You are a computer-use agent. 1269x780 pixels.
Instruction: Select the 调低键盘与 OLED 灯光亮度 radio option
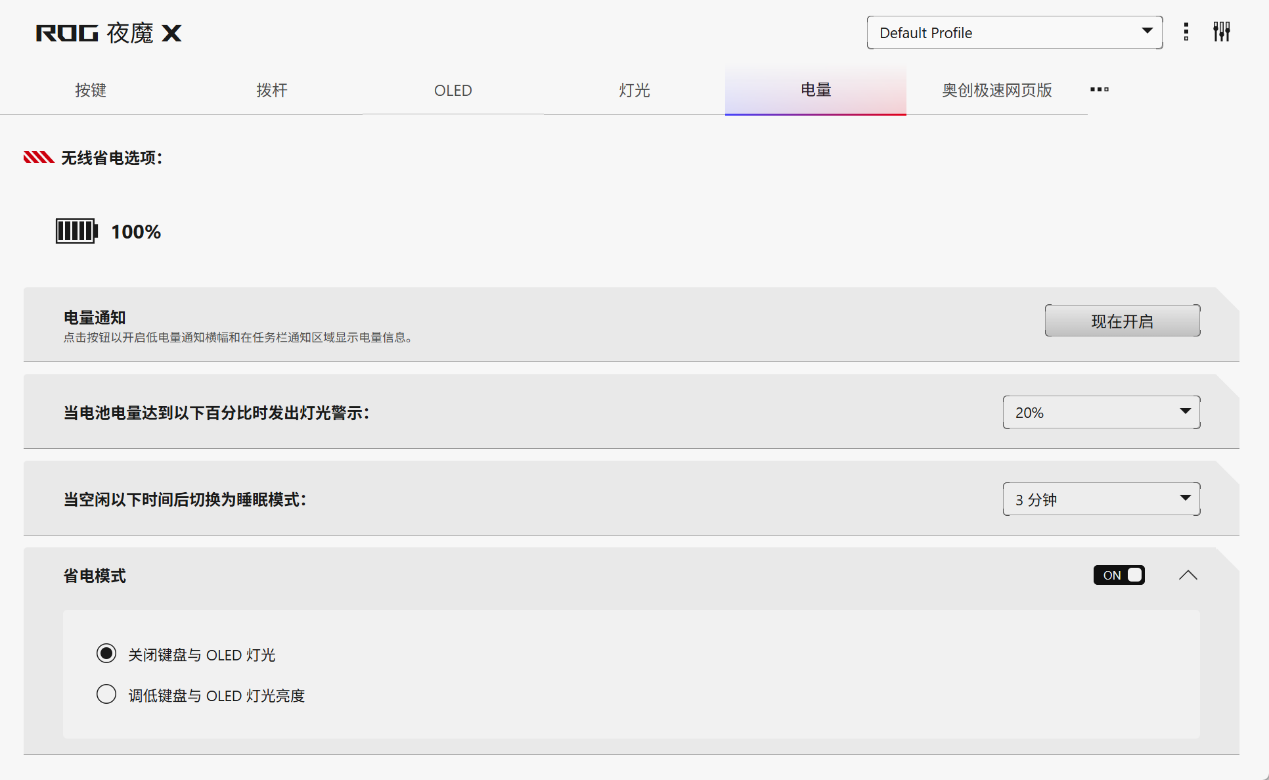point(106,694)
